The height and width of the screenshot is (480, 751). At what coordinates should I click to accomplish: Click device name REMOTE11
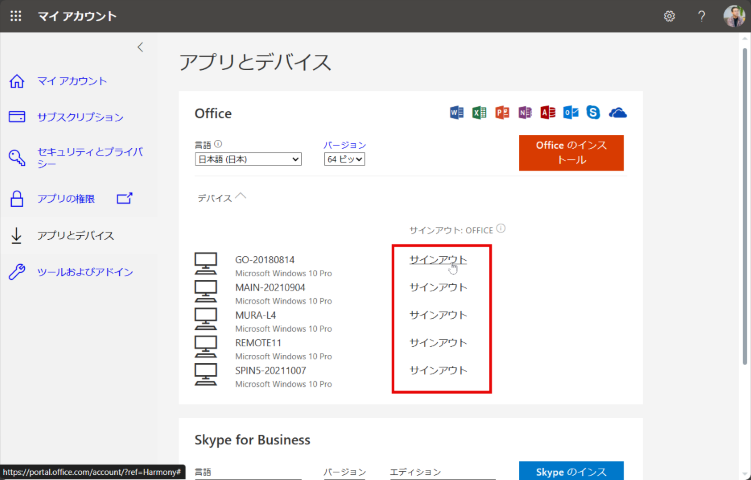pos(258,343)
